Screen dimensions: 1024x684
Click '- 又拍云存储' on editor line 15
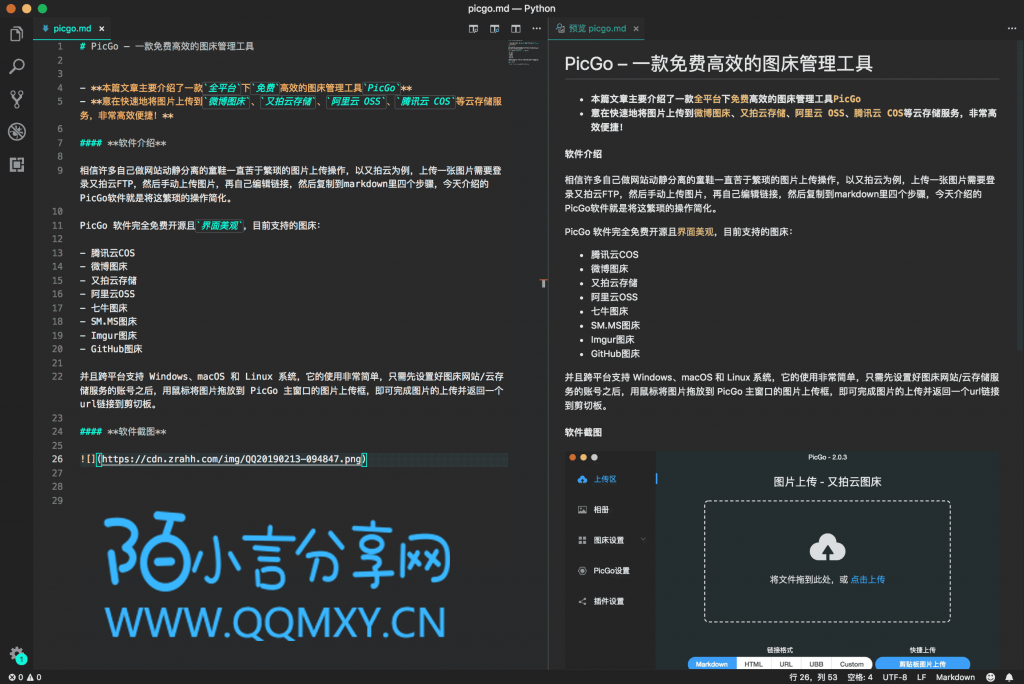(x=108, y=280)
